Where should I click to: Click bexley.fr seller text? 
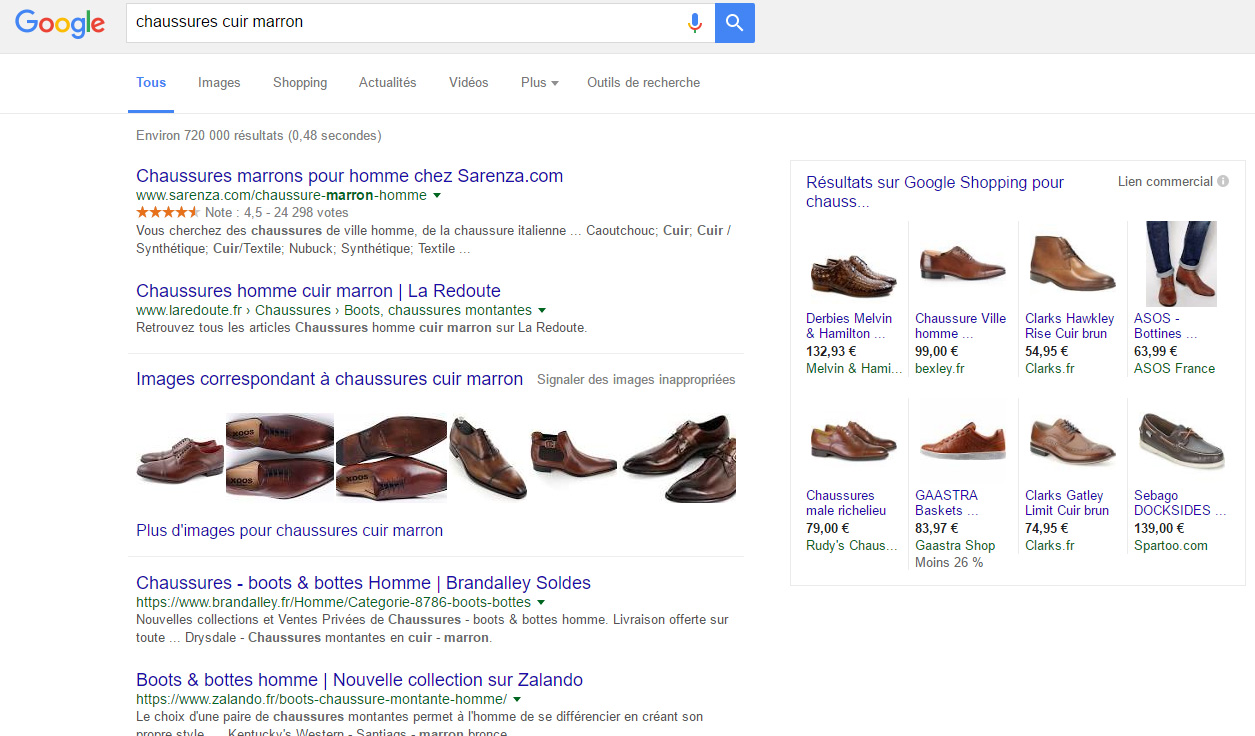[x=940, y=368]
